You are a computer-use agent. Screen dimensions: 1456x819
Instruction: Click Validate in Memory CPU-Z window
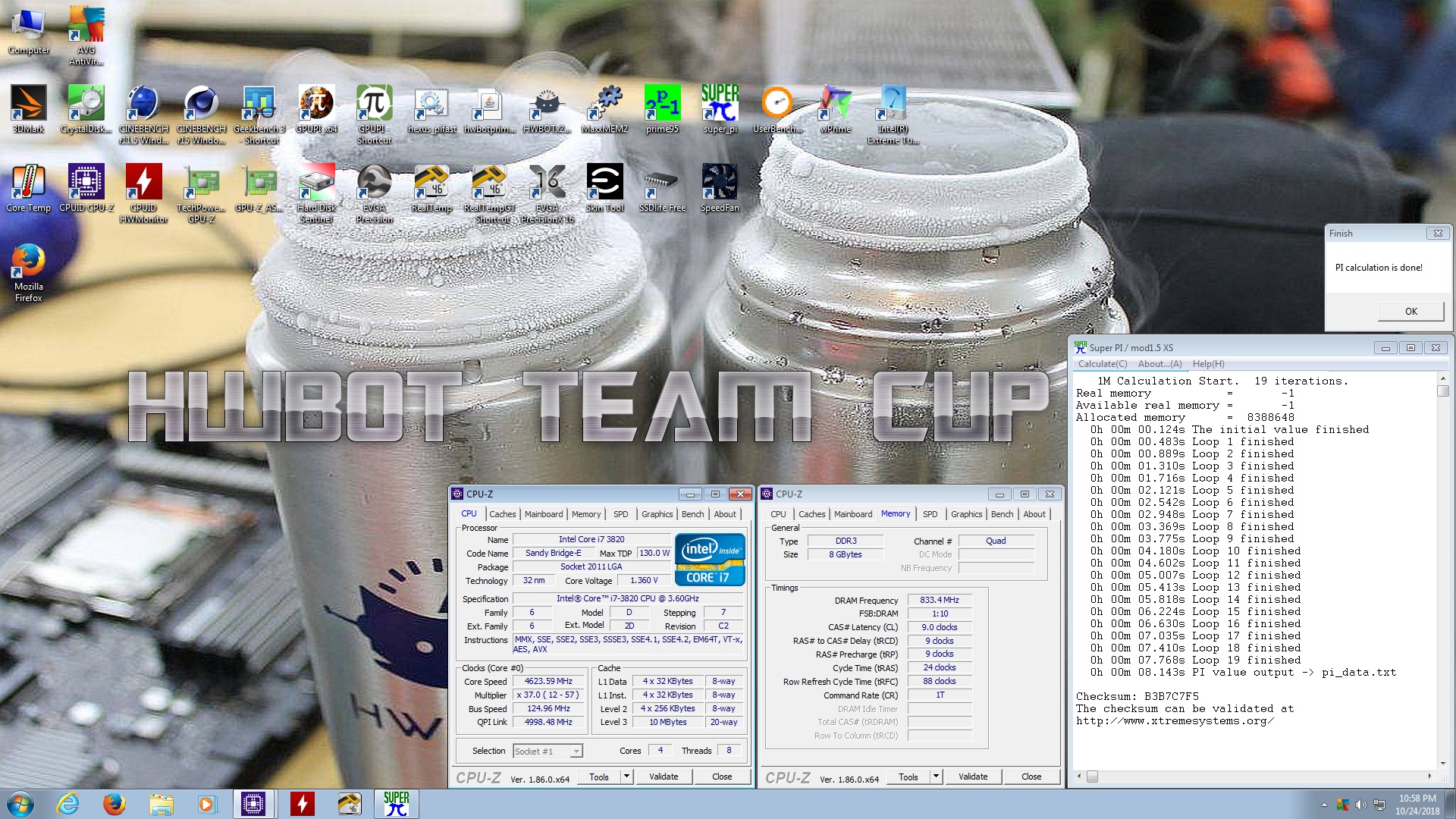pos(973,777)
